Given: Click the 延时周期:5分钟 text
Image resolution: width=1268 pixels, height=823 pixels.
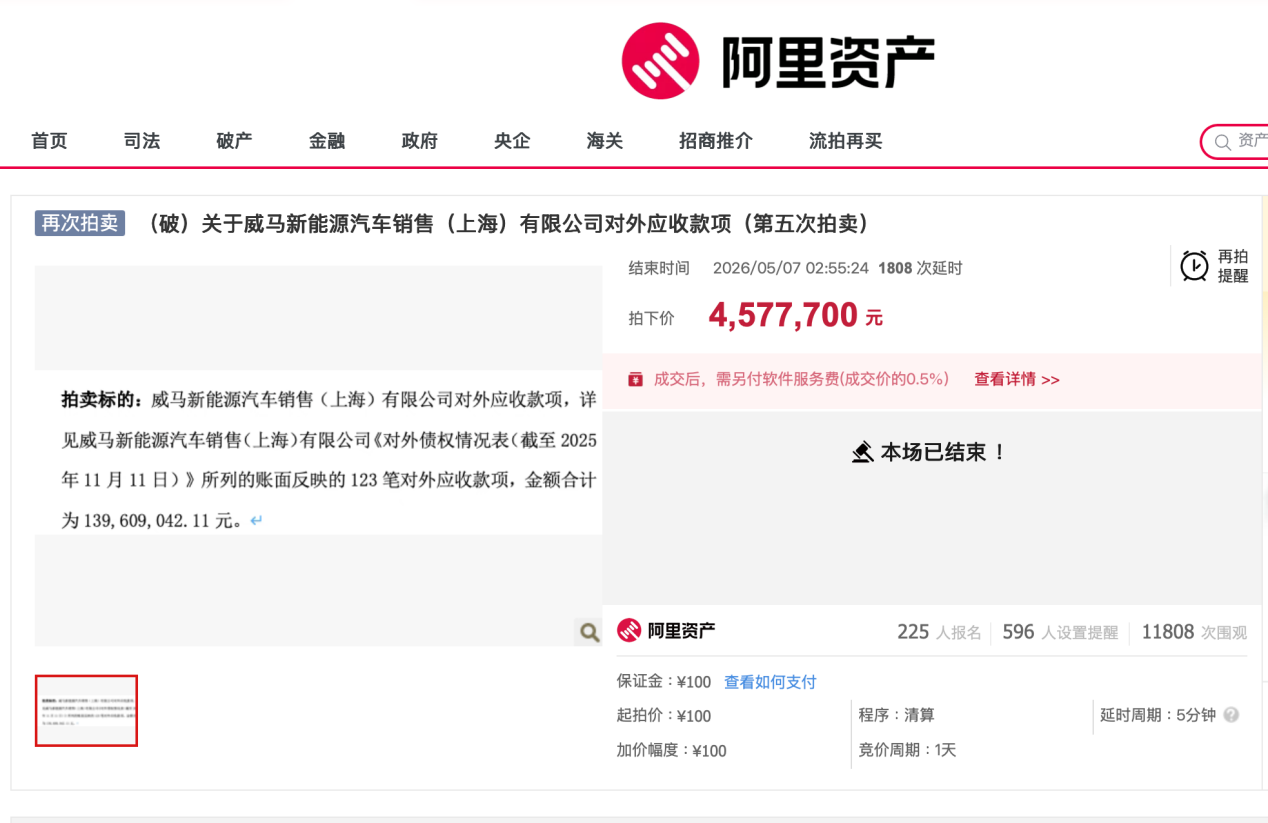Looking at the screenshot, I should [1158, 715].
